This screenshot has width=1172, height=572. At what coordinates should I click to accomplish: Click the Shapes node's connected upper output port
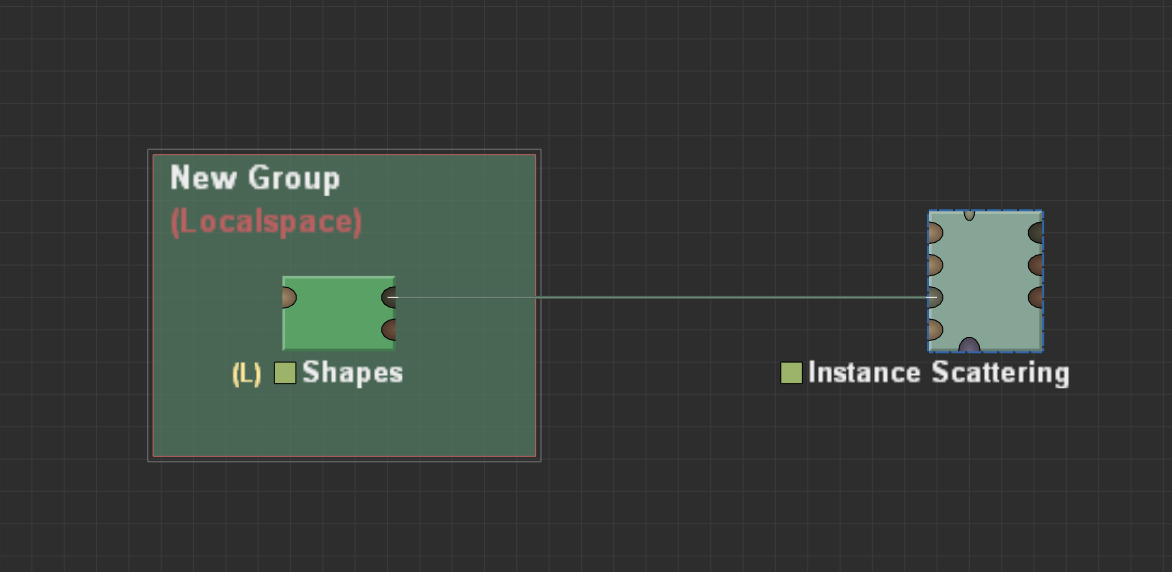tap(389, 298)
